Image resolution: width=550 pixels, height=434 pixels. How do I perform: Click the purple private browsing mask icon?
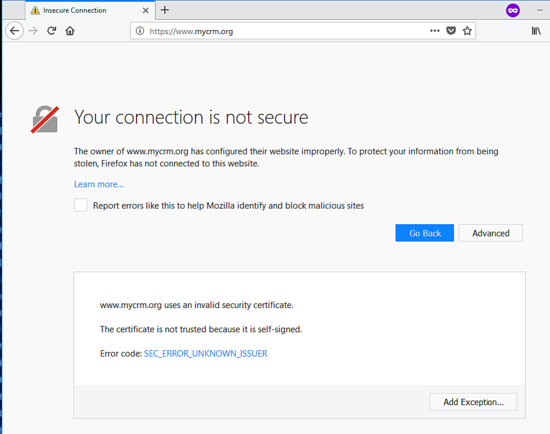(513, 10)
